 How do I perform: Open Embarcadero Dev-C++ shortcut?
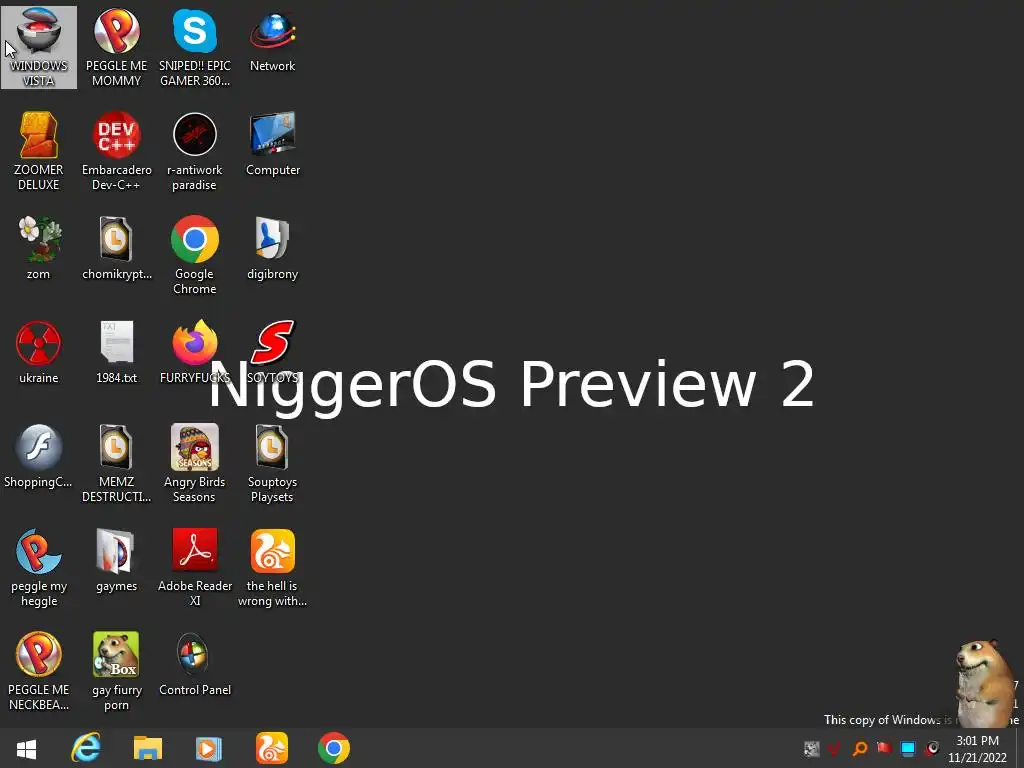[x=116, y=151]
